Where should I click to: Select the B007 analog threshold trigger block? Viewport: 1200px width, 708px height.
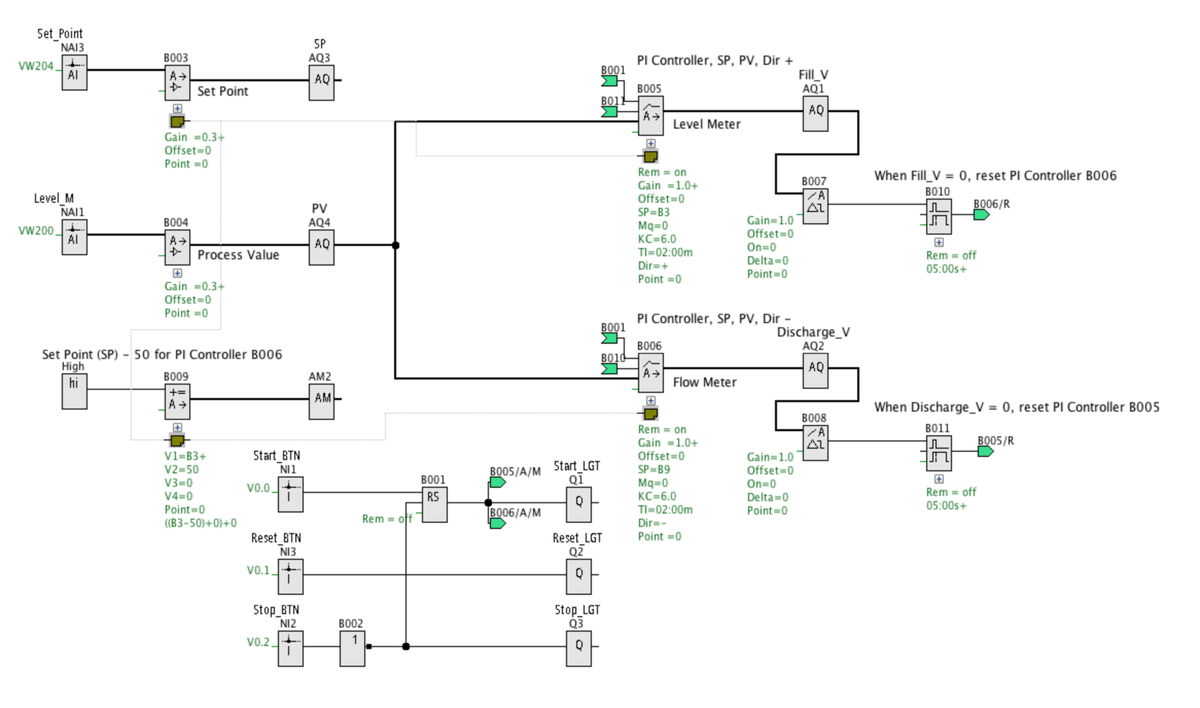pyautogui.click(x=816, y=205)
